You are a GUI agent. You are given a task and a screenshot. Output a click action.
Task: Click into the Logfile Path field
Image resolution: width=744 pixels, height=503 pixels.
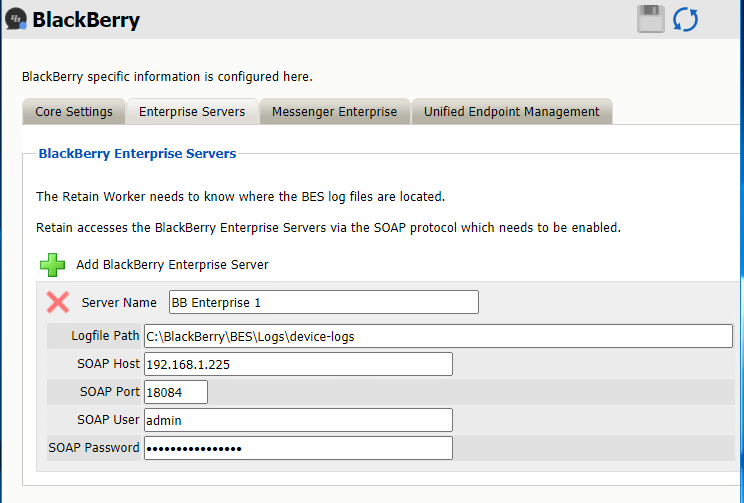[438, 336]
